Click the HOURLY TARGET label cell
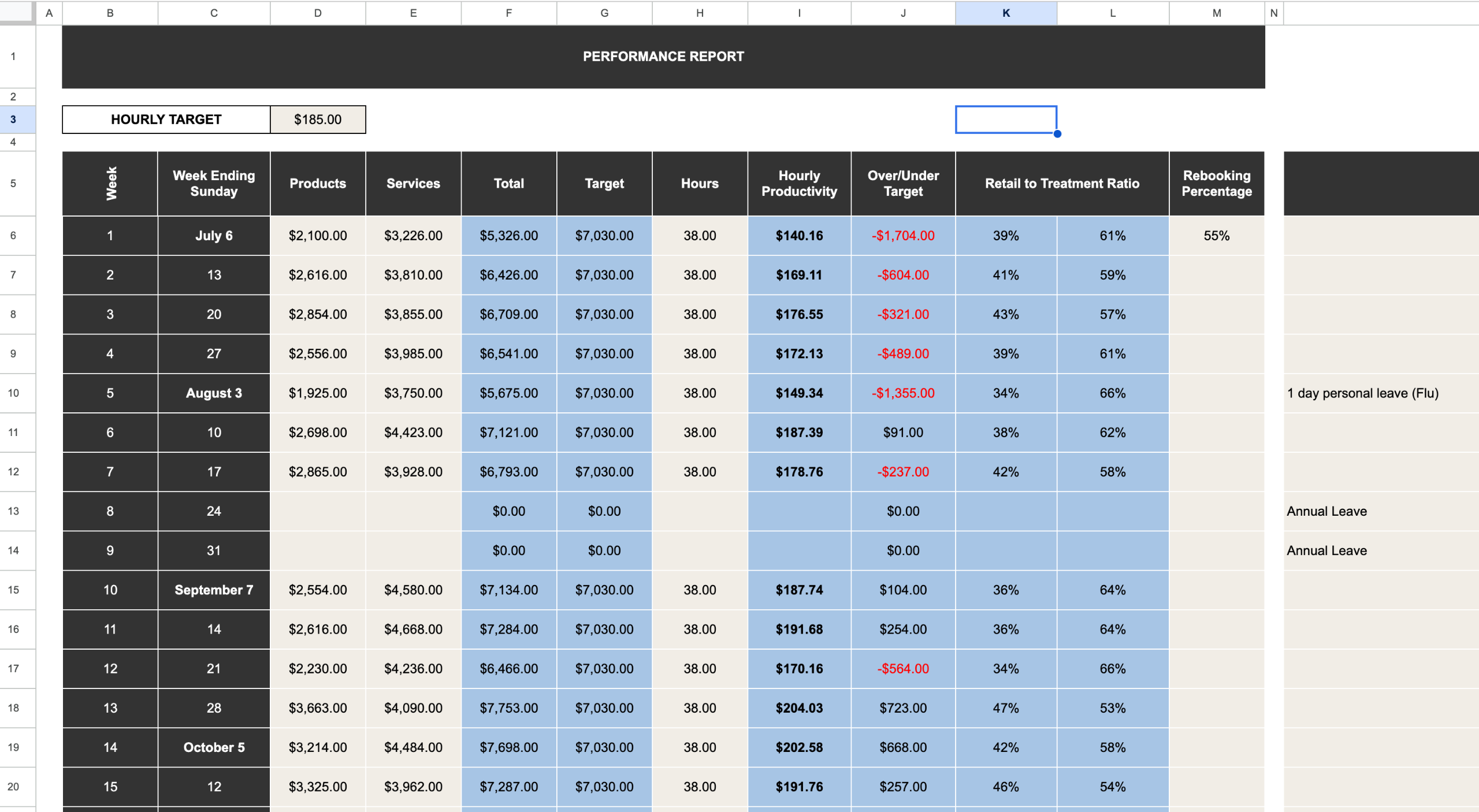The image size is (1479, 812). click(166, 120)
